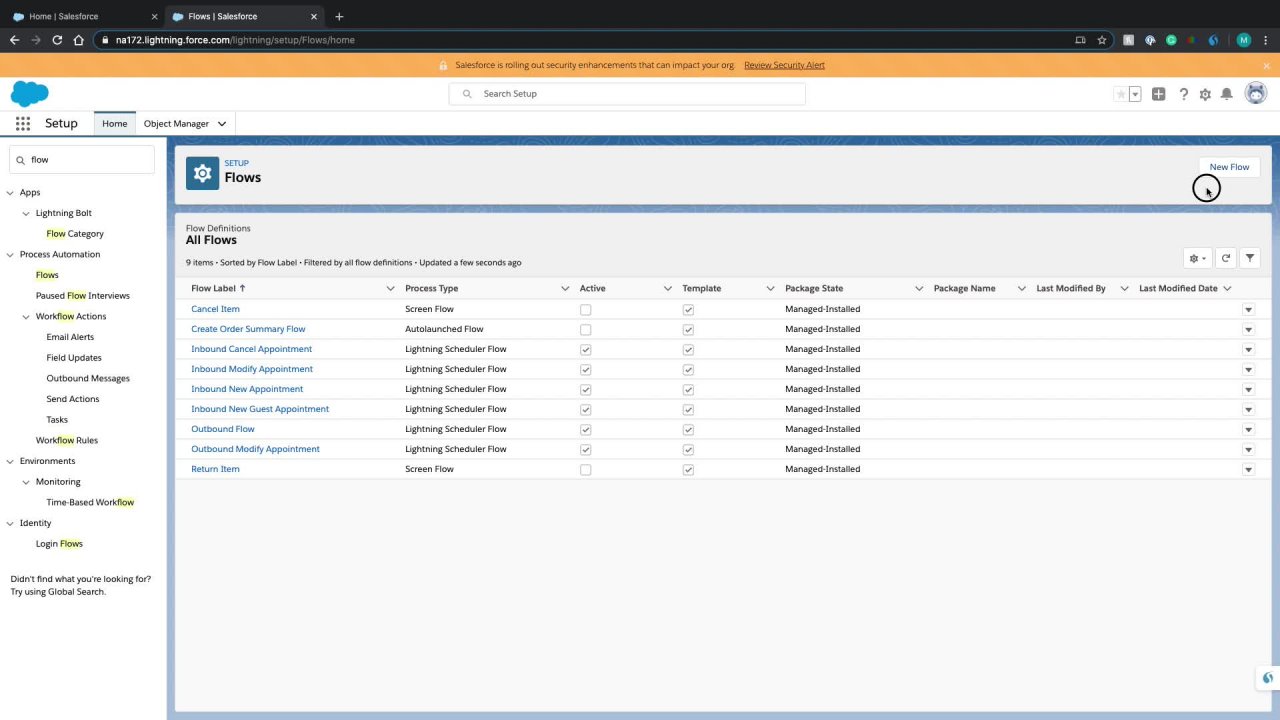Open Paused Flow Interviews in sidebar
The image size is (1280, 720).
click(83, 296)
